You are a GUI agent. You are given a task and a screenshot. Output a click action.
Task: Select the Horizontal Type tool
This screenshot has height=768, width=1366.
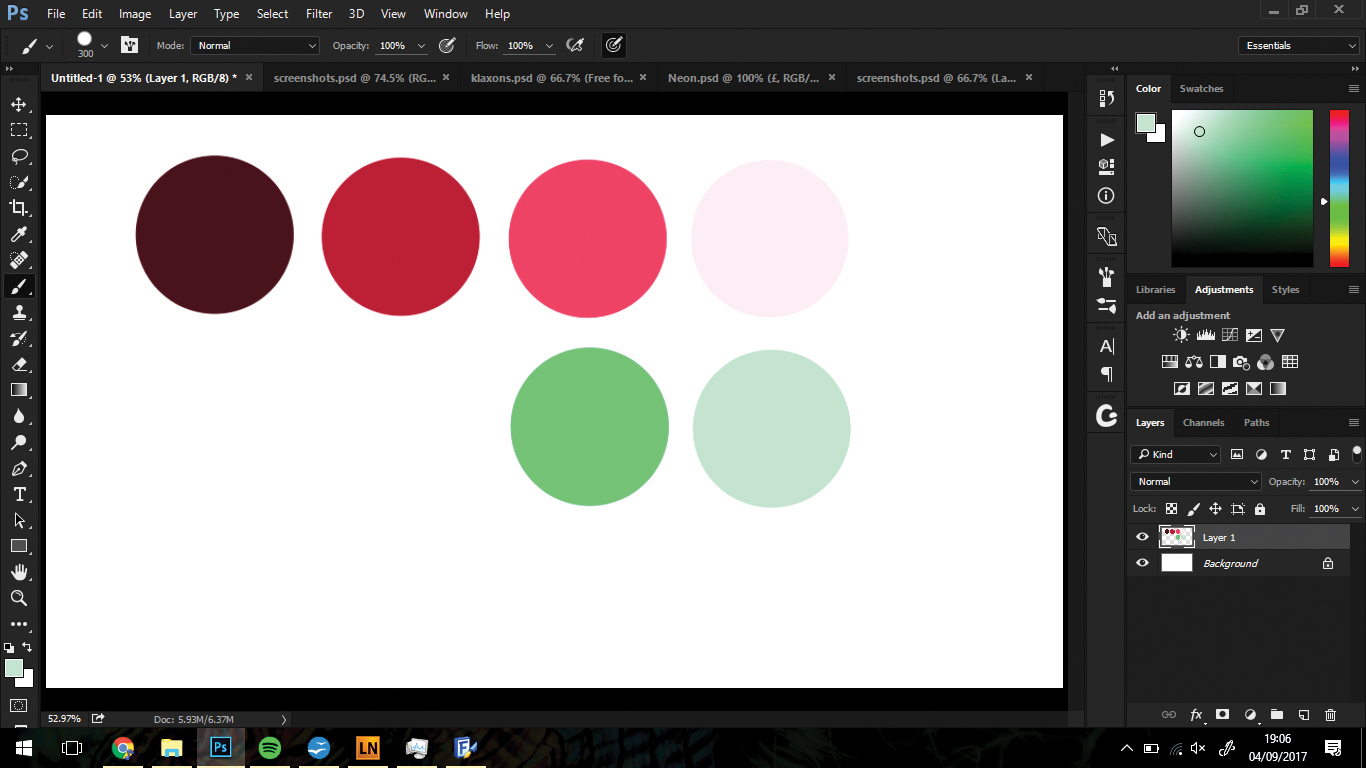point(18,494)
